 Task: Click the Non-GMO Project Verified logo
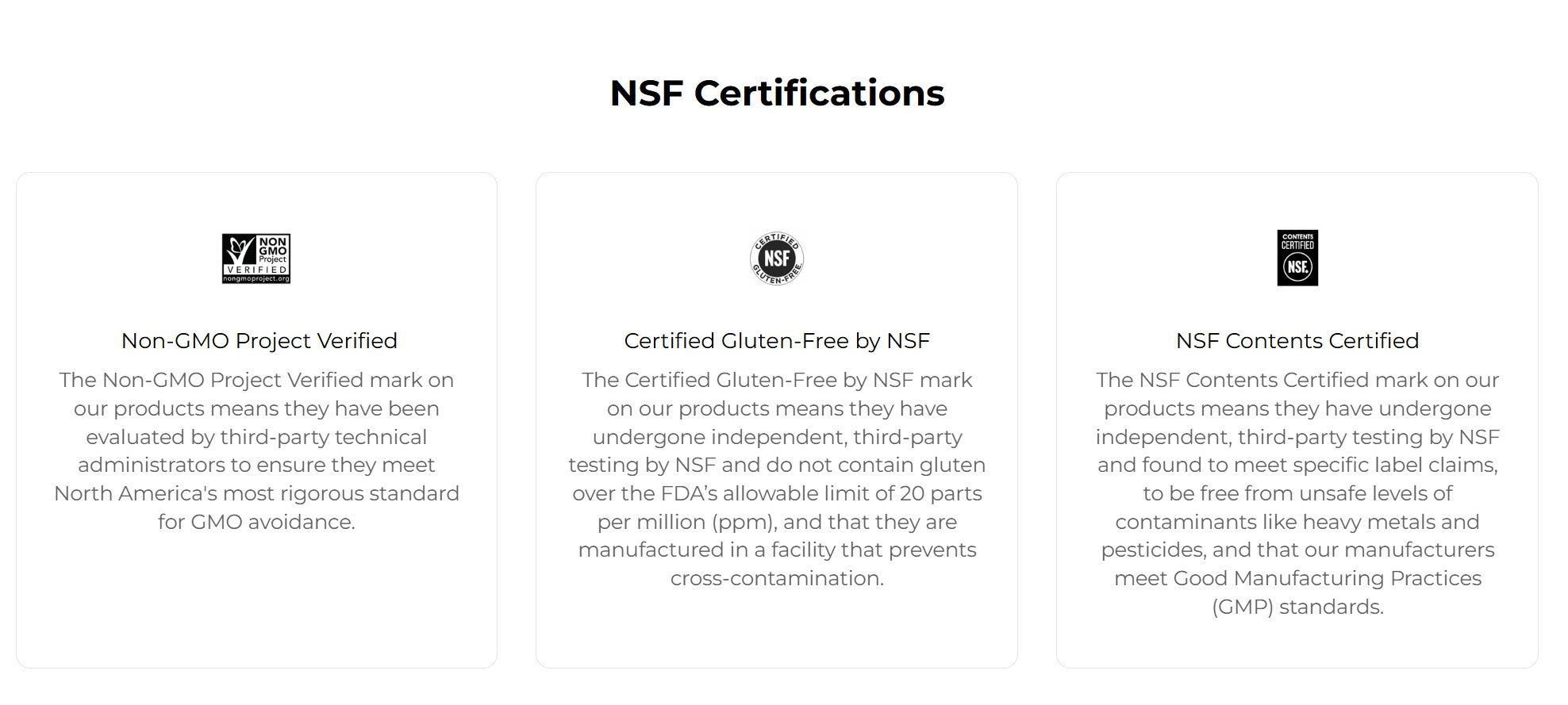point(256,259)
